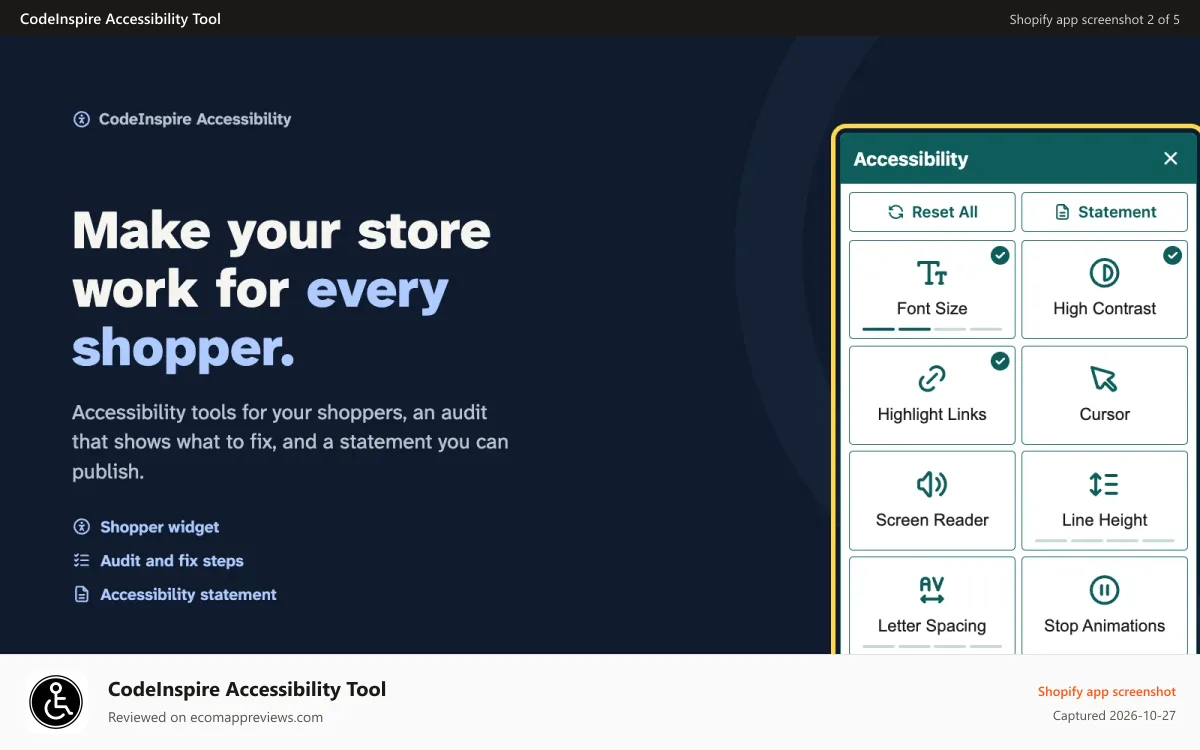
Task: Click the cursor arrow icon
Action: click(x=1104, y=379)
